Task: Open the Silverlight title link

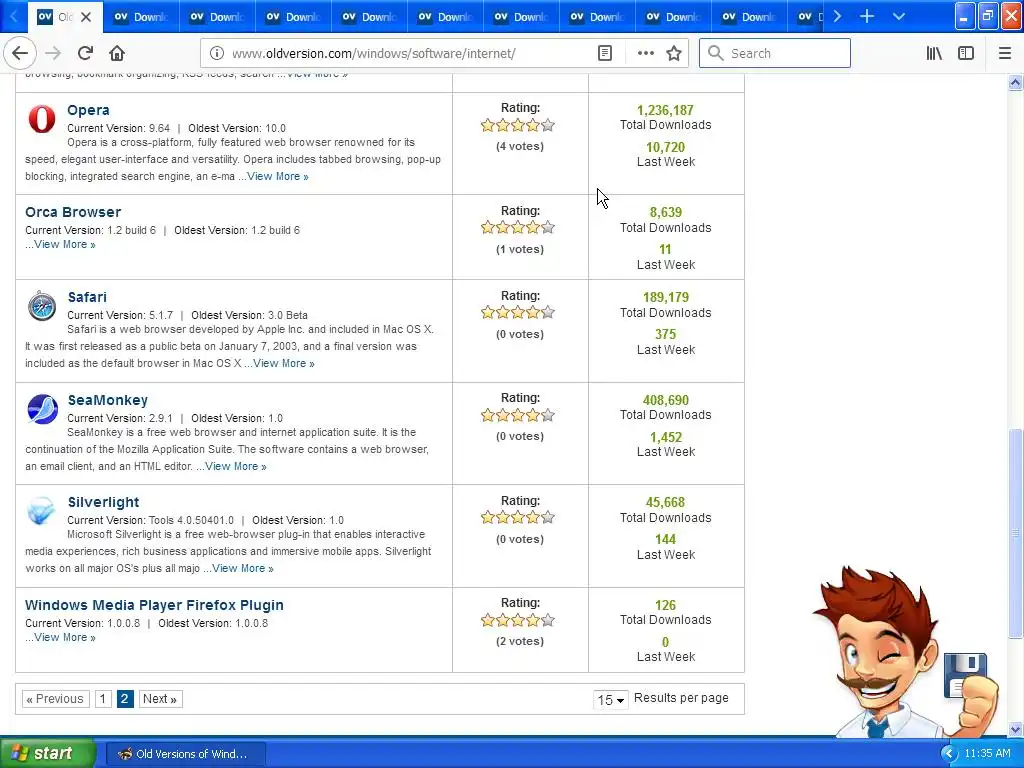Action: [x=103, y=502]
